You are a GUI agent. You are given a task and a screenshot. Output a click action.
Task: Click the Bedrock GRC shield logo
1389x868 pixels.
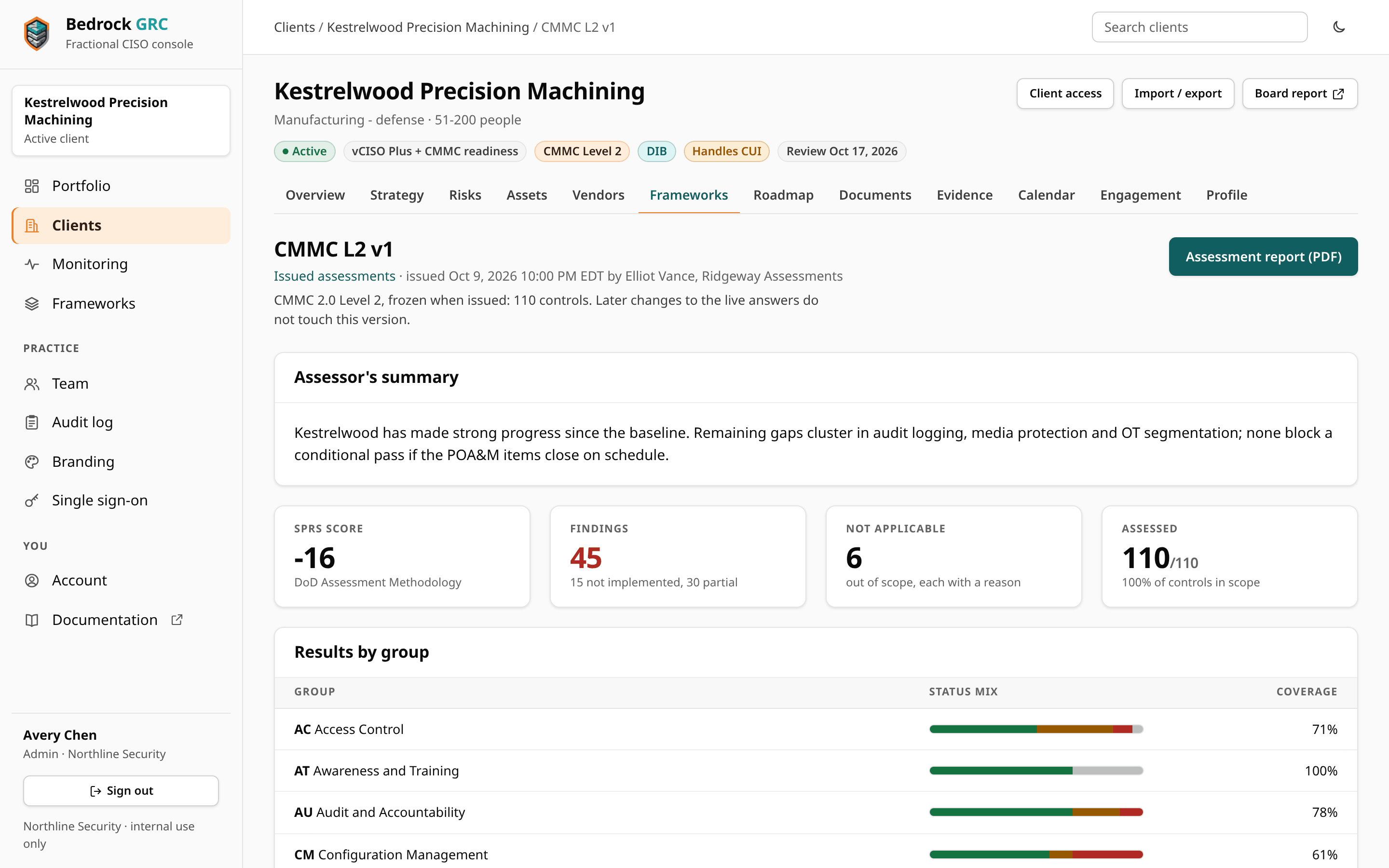click(37, 33)
